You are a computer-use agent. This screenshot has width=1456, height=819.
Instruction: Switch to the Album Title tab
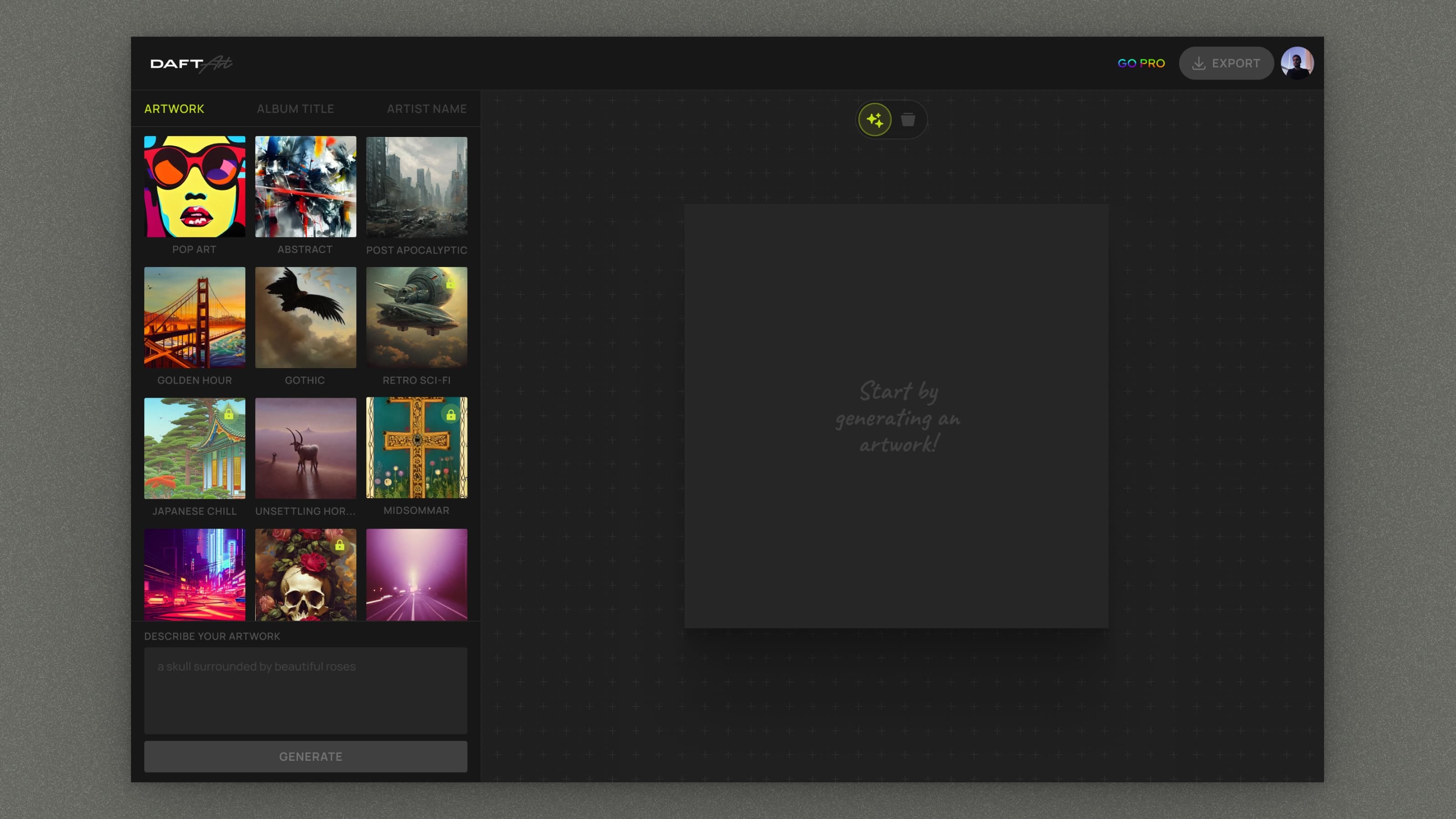[296, 109]
